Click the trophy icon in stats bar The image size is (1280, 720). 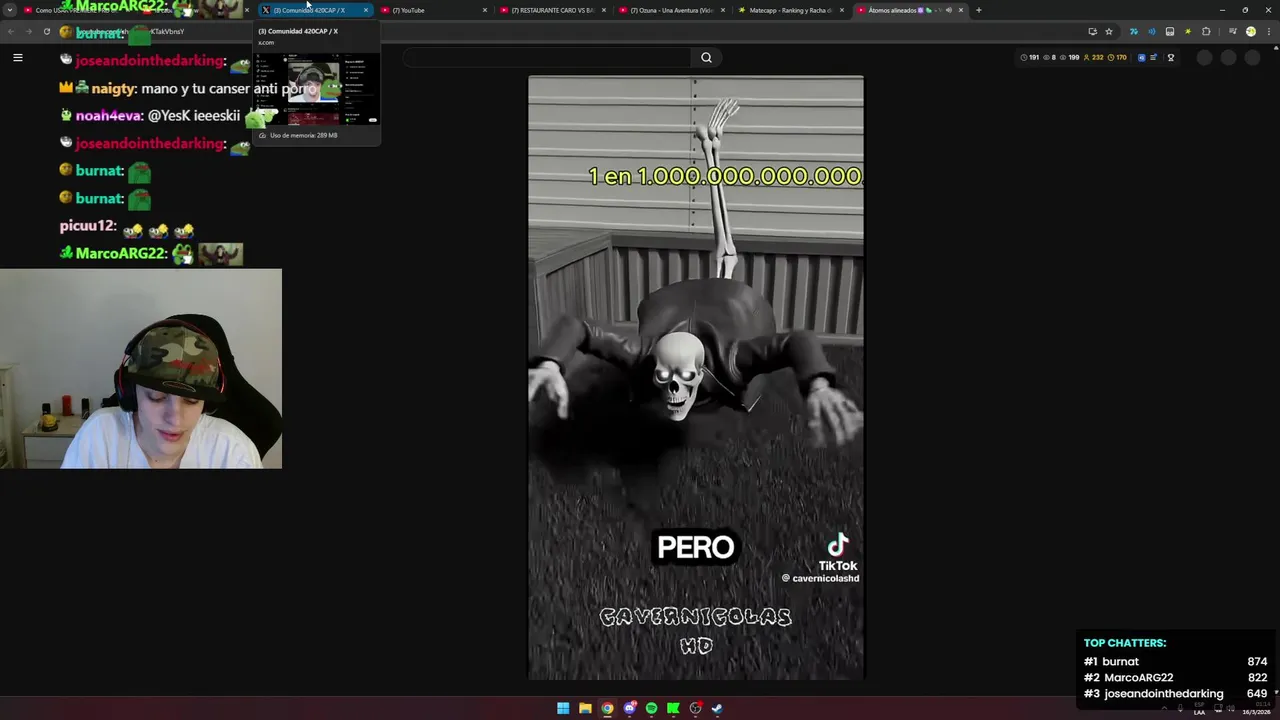coord(1171,57)
